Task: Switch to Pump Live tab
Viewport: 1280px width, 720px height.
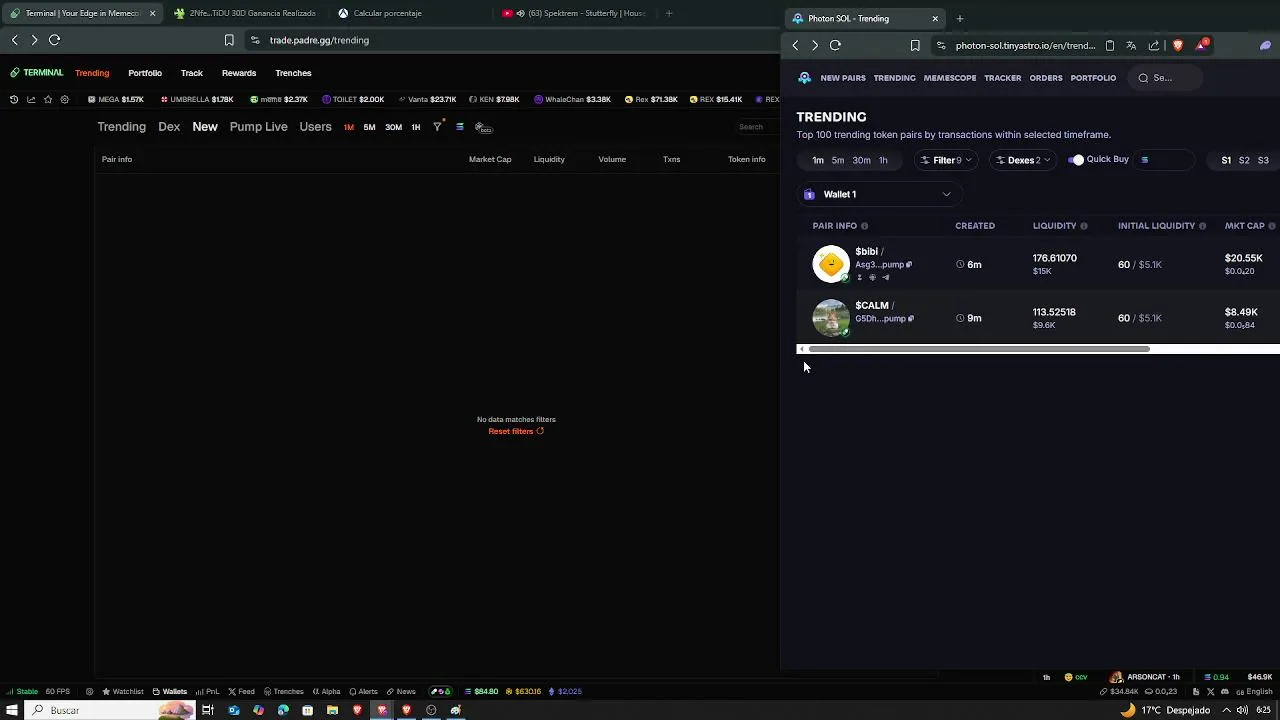Action: tap(258, 127)
